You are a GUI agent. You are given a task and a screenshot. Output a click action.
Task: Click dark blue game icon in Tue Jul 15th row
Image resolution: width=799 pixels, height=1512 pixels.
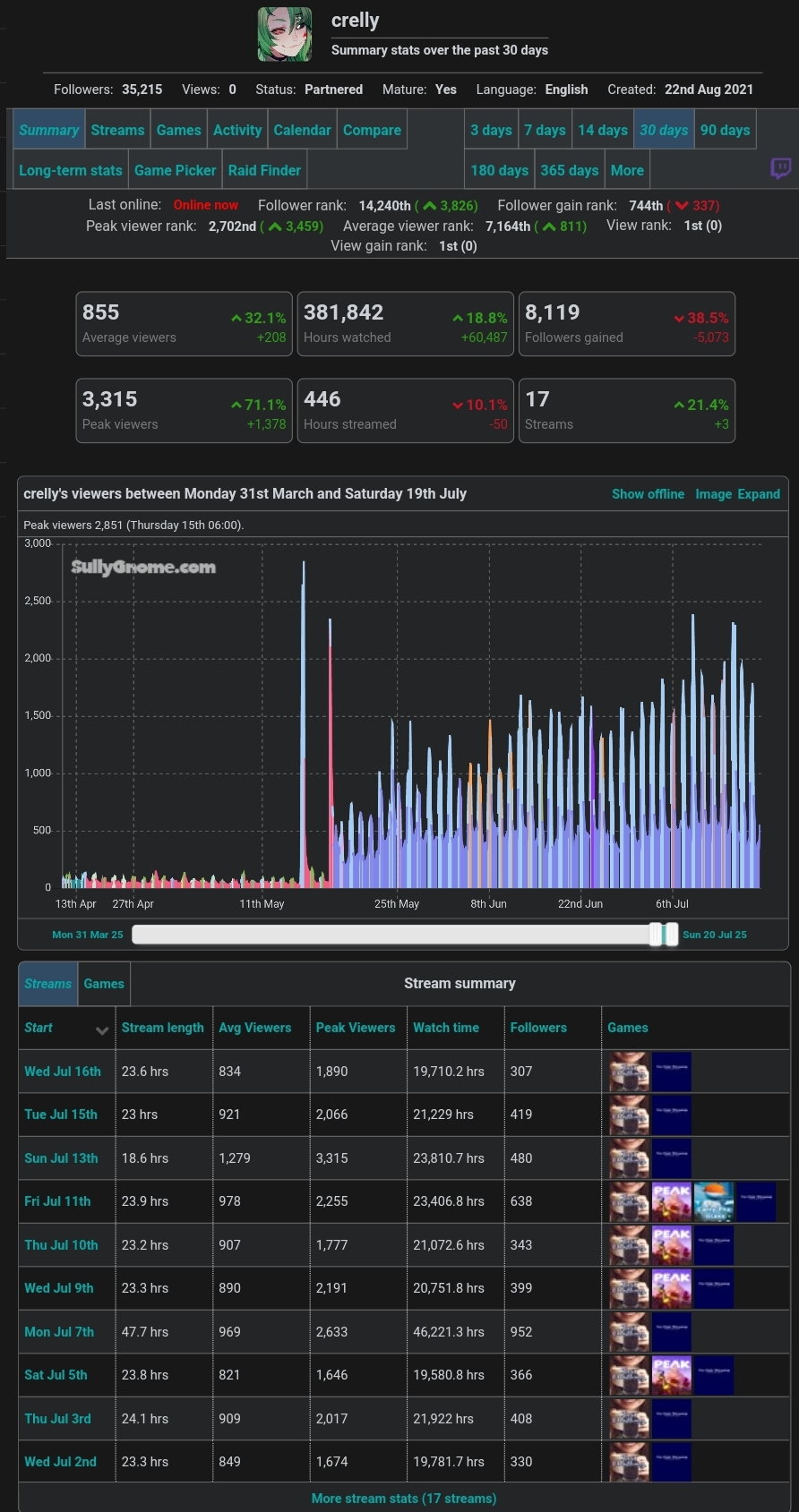coord(672,1115)
